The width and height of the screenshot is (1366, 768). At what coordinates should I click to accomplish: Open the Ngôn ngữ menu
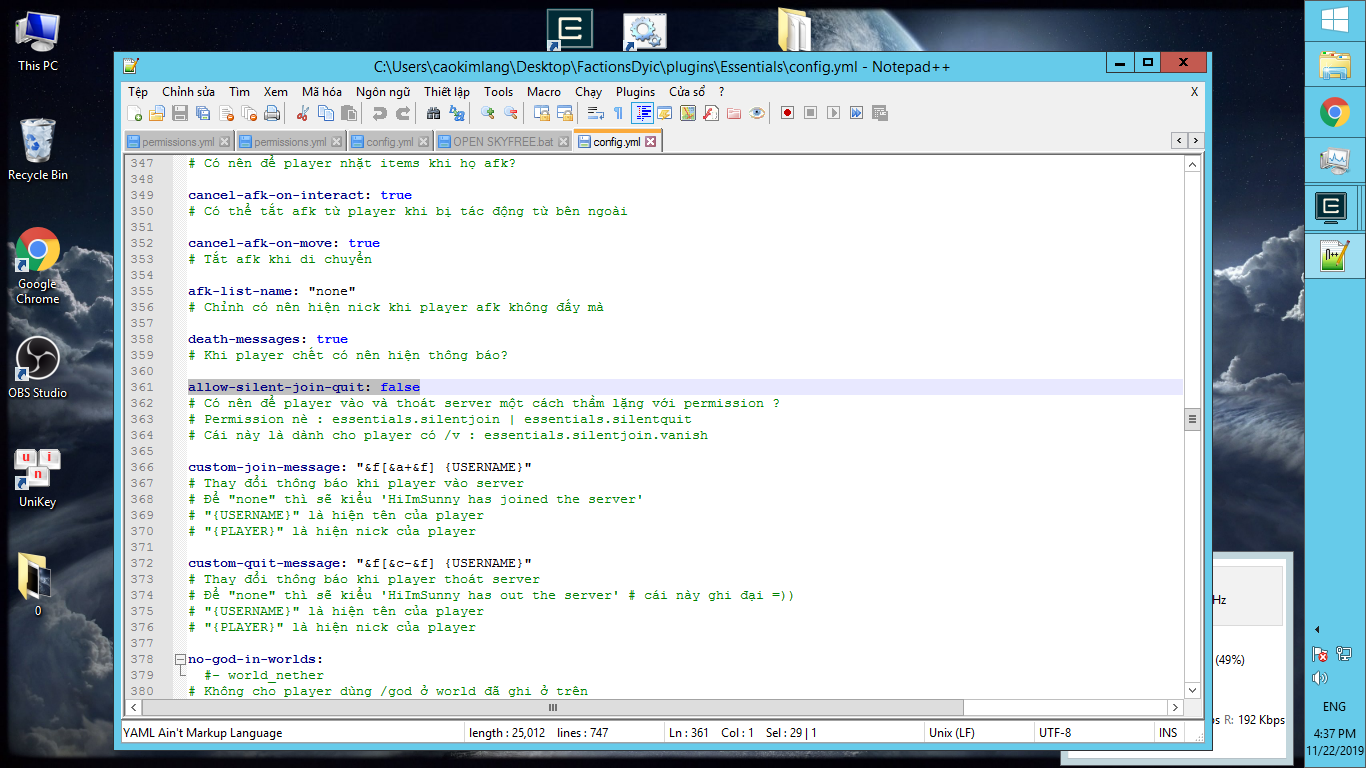[x=385, y=91]
